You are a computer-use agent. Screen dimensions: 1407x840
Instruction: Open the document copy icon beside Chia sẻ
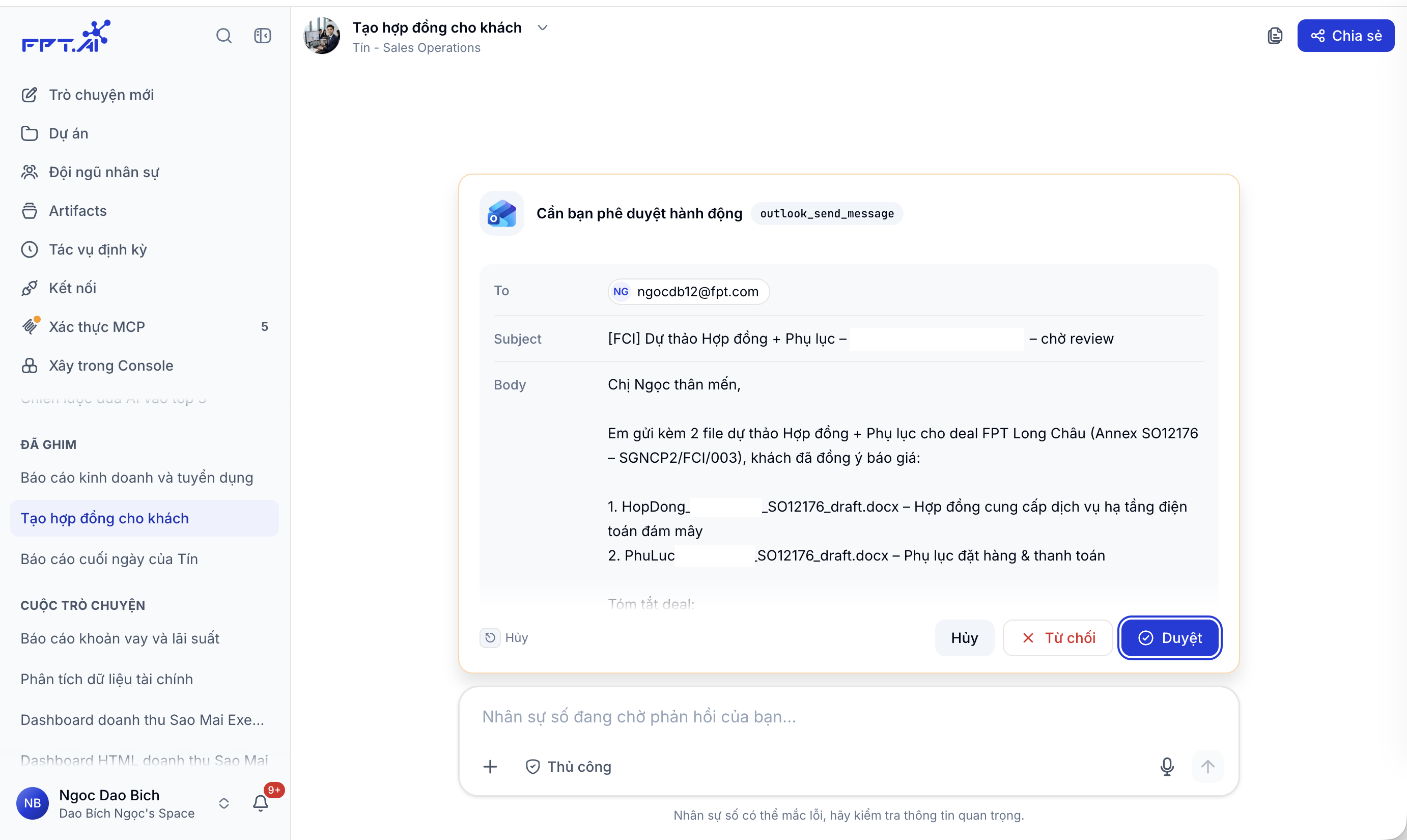1275,36
